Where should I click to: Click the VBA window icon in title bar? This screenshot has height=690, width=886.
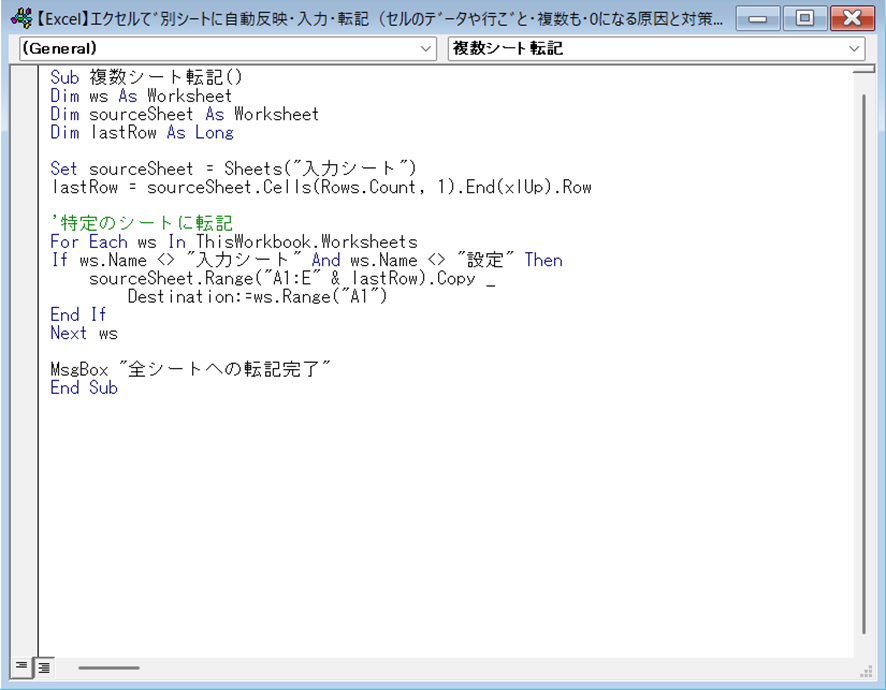tap(21, 18)
